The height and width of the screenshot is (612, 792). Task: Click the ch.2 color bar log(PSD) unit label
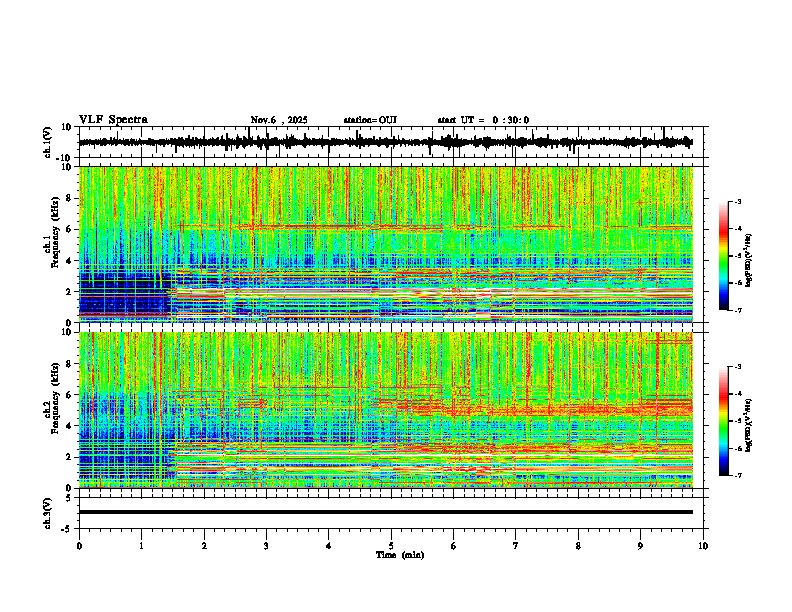[x=748, y=425]
